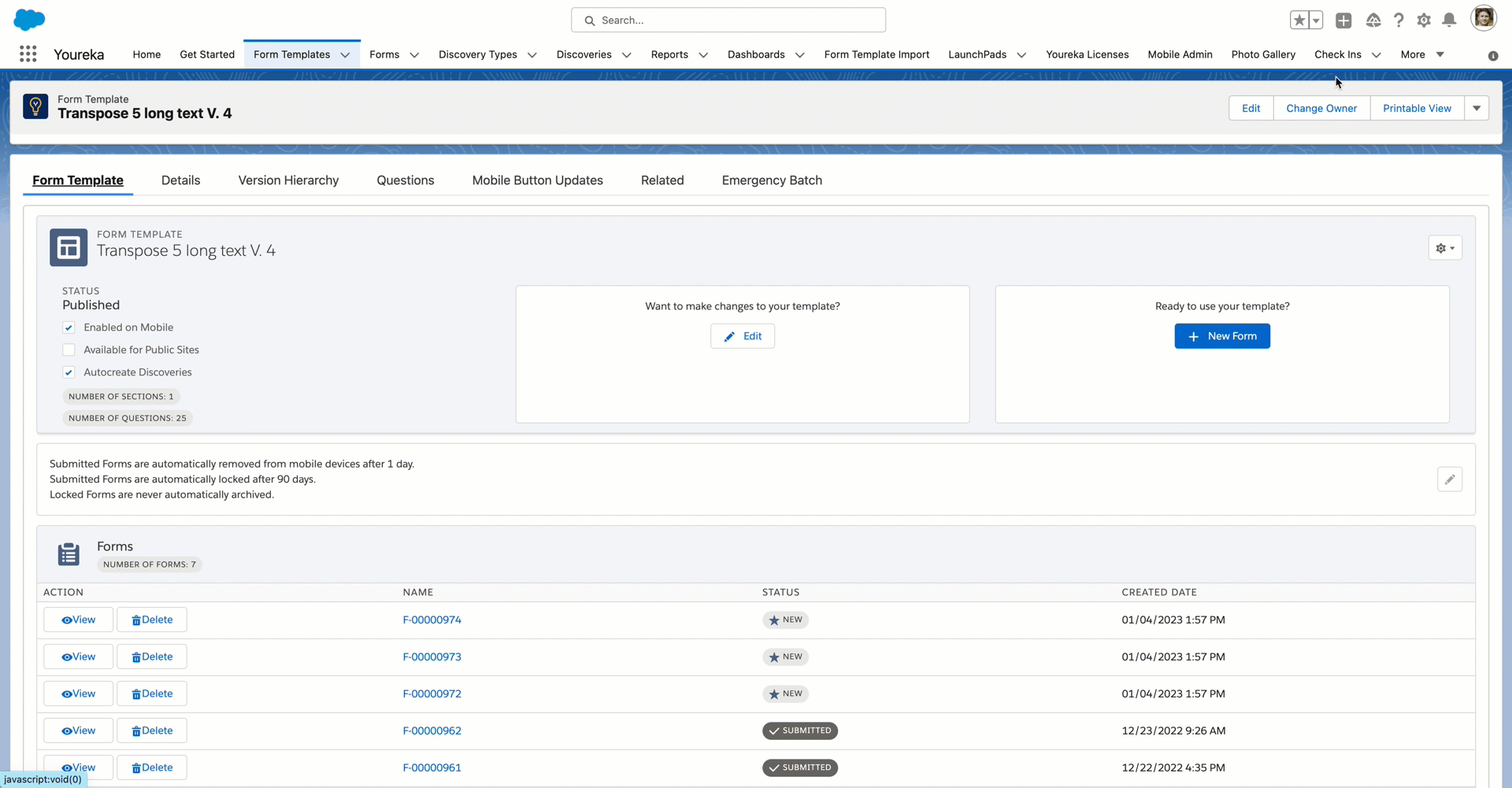Click the global Search field
The image size is (1512, 788).
728,20
